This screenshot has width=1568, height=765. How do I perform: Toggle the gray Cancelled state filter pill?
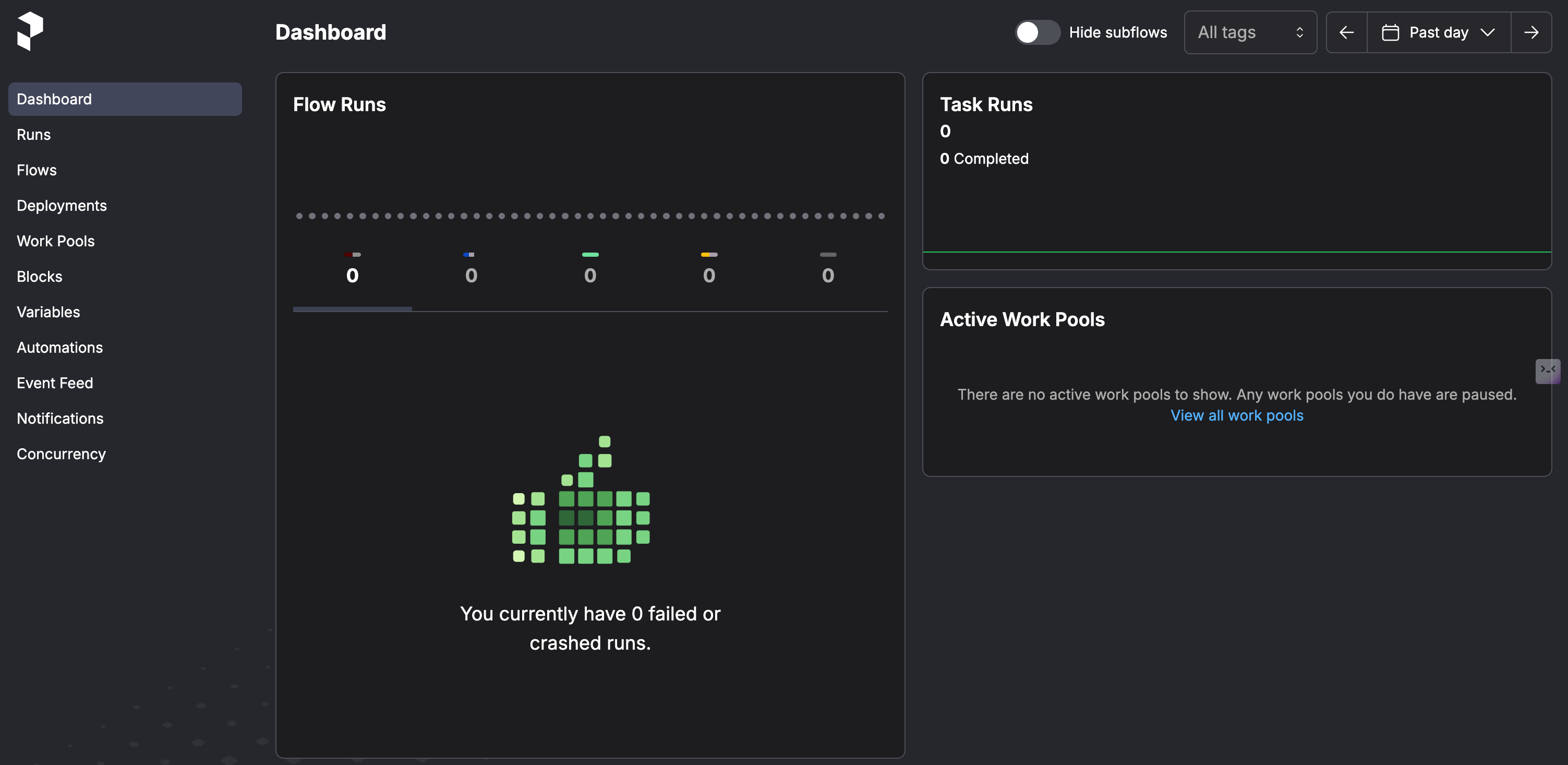pyautogui.click(x=828, y=255)
